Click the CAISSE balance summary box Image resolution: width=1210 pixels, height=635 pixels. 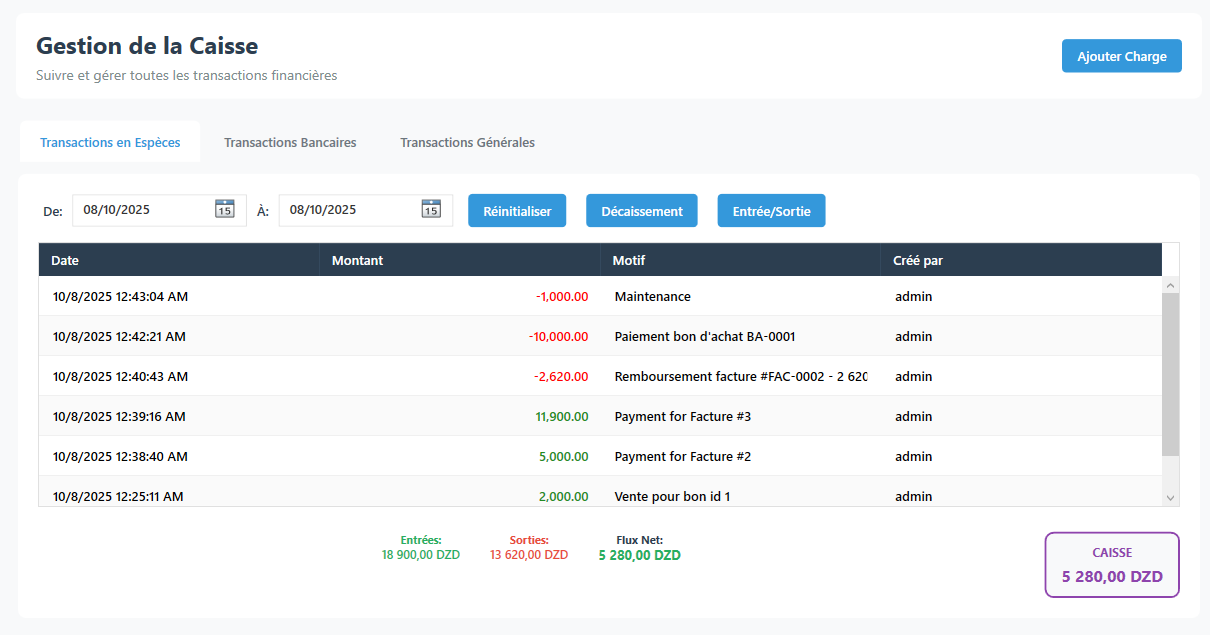(1111, 564)
